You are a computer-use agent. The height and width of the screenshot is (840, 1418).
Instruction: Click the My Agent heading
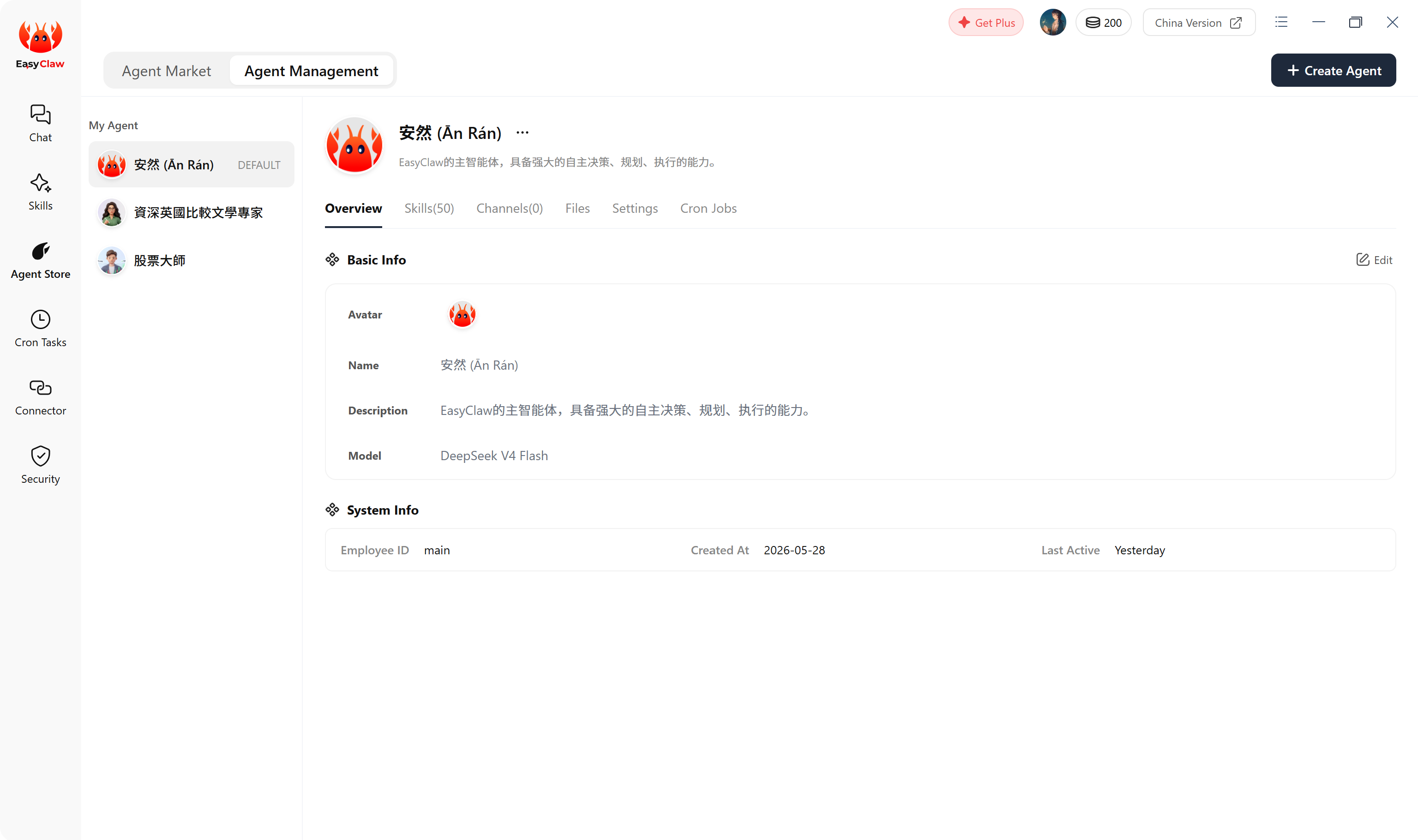(x=113, y=125)
